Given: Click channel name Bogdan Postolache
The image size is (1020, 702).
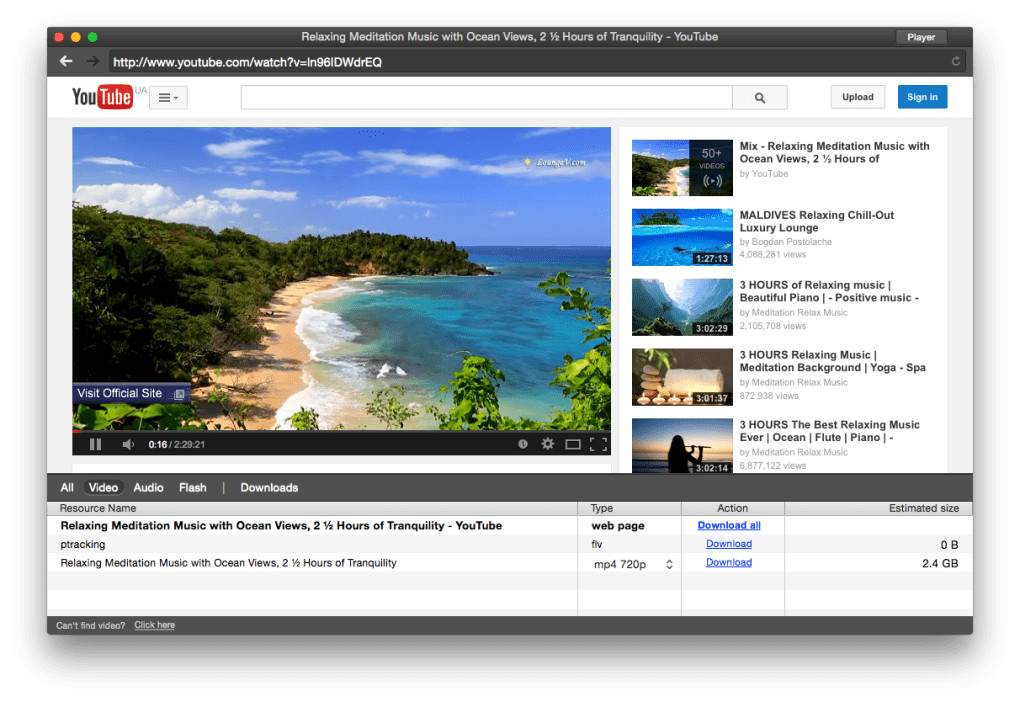Looking at the screenshot, I should [x=792, y=241].
